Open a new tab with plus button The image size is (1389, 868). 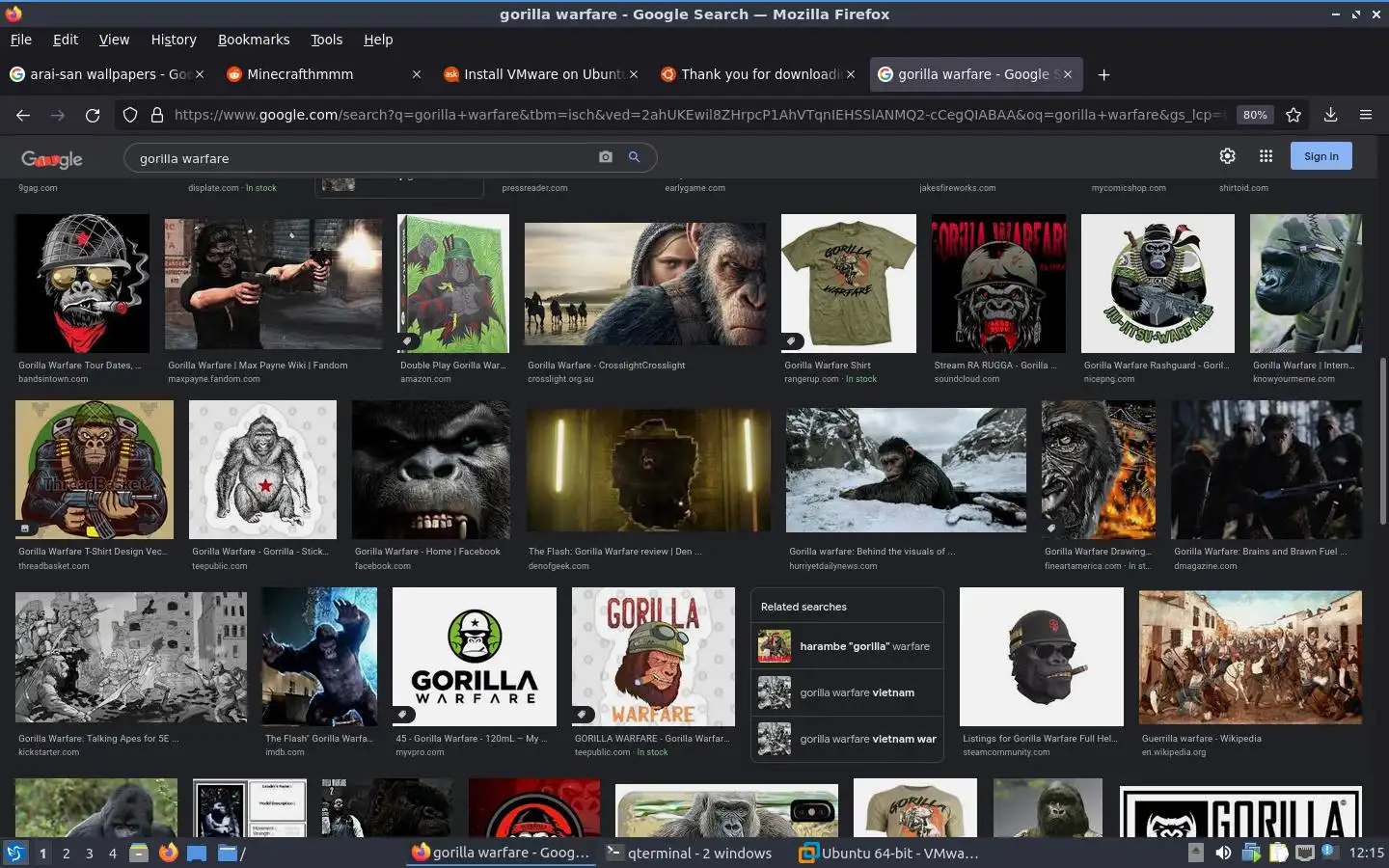1103,74
